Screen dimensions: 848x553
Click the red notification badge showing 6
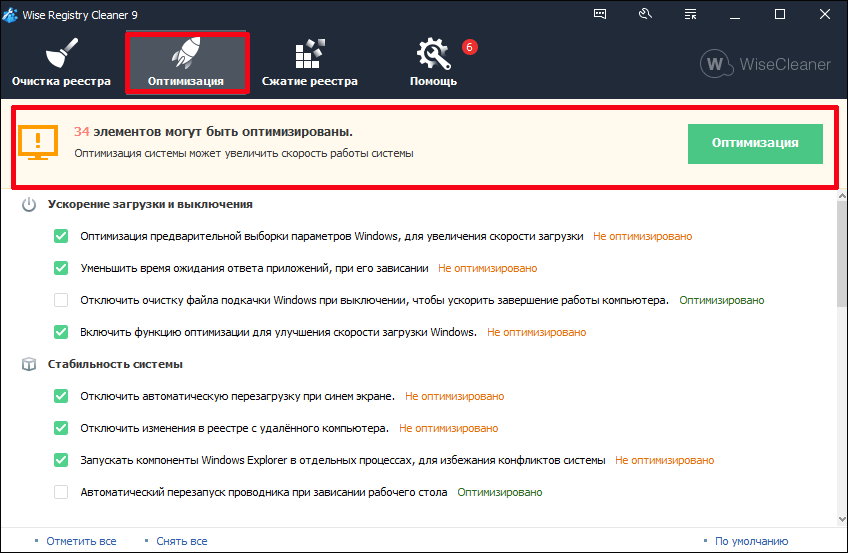469,47
